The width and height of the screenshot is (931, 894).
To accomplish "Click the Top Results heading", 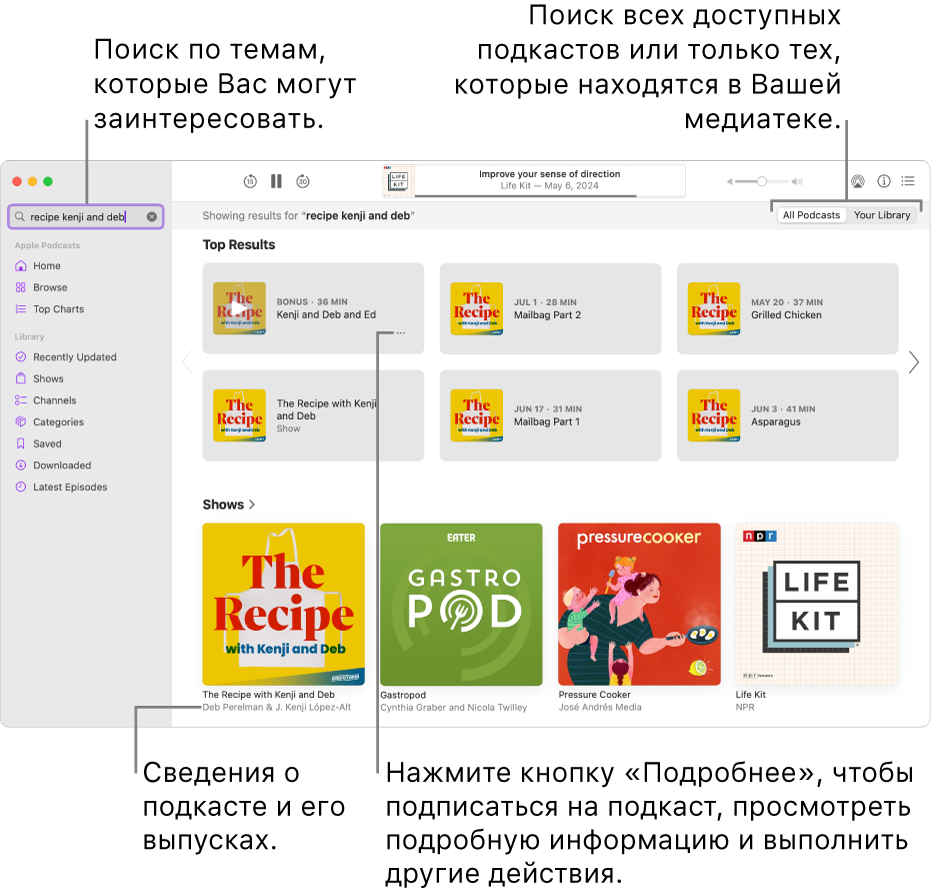I will tap(239, 245).
